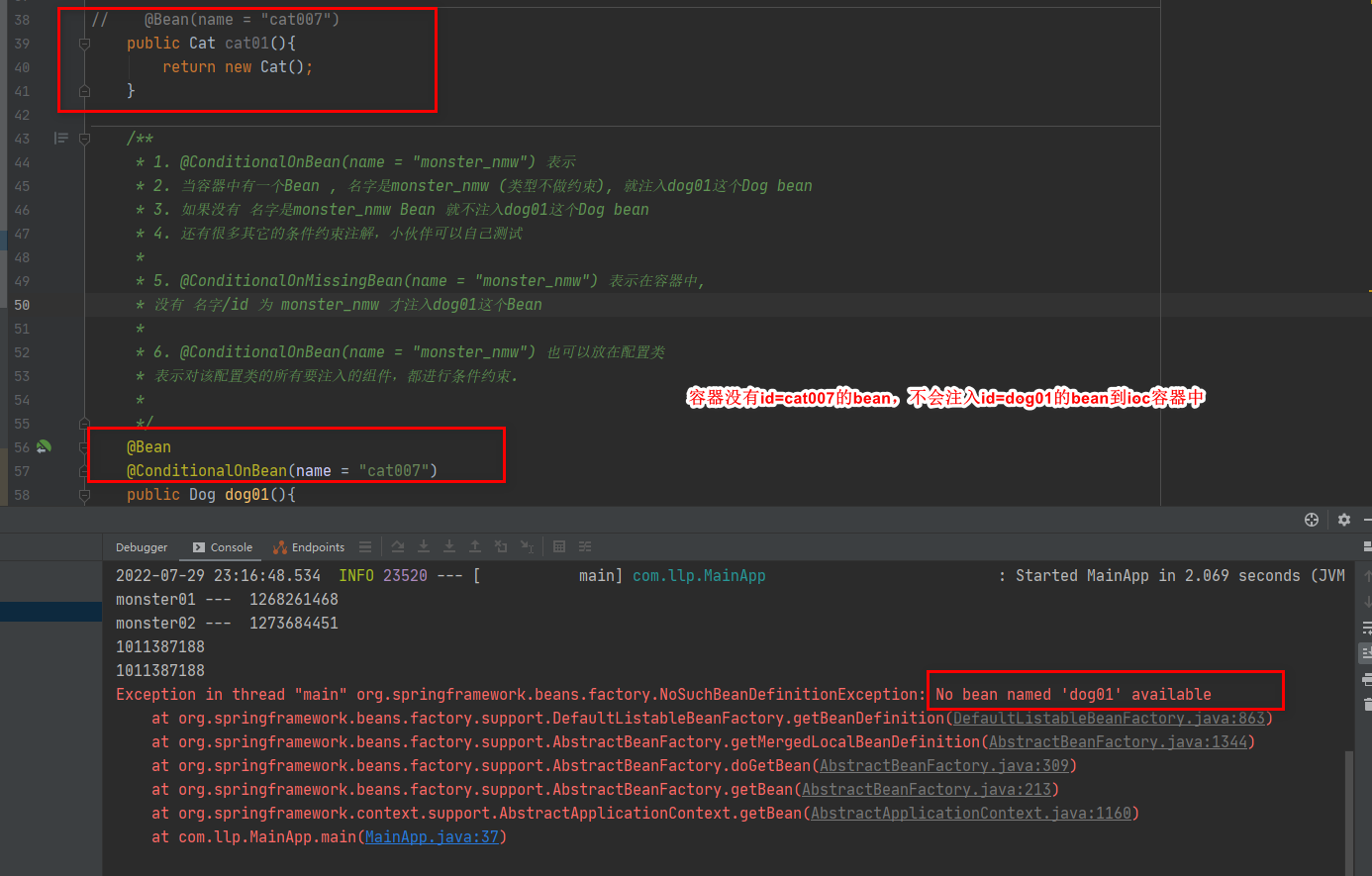Open AbstractApplicationContext.java:1160 stack link
1372x876 pixels.
click(970, 814)
